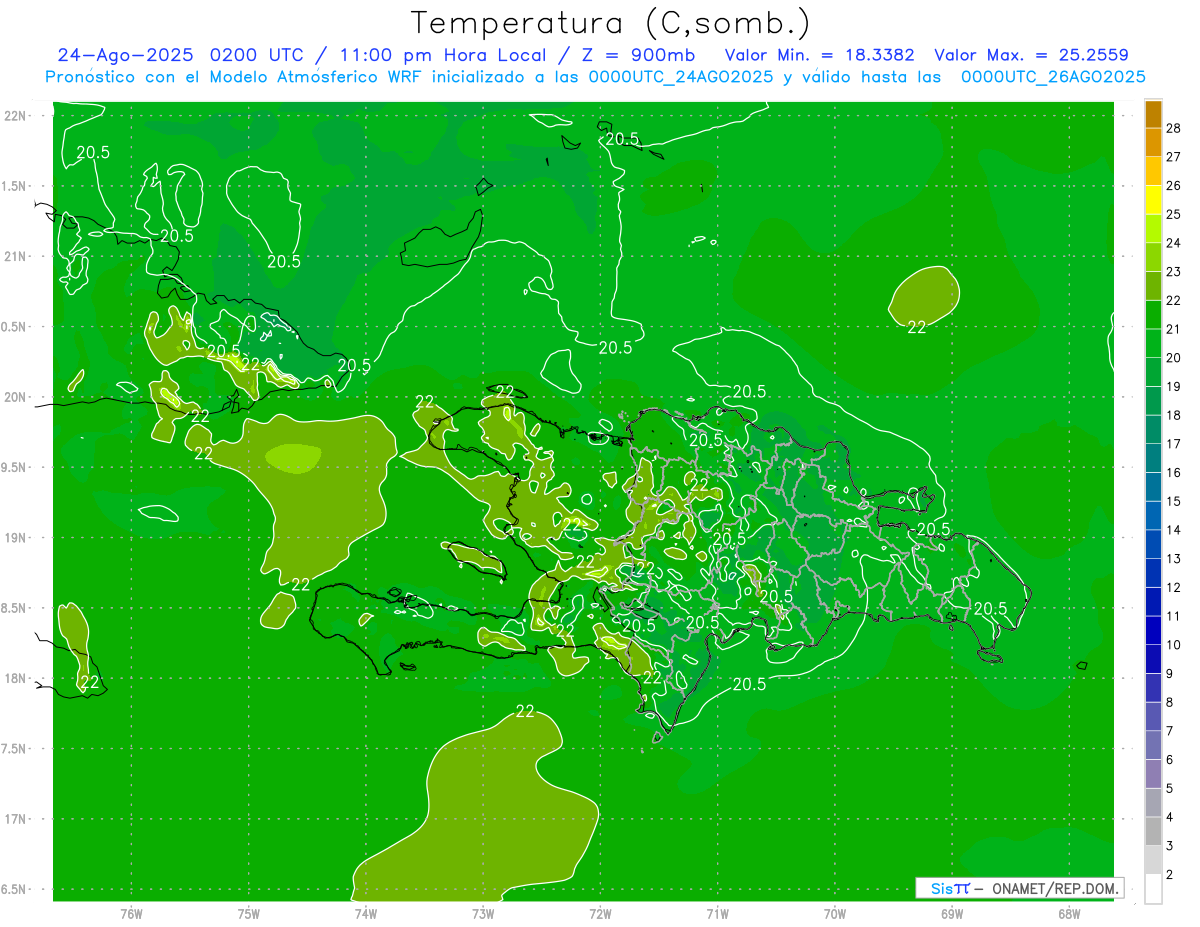Image resolution: width=1200 pixels, height=927 pixels.
Task: Click the "25" color bar label
Action: [x=1174, y=214]
